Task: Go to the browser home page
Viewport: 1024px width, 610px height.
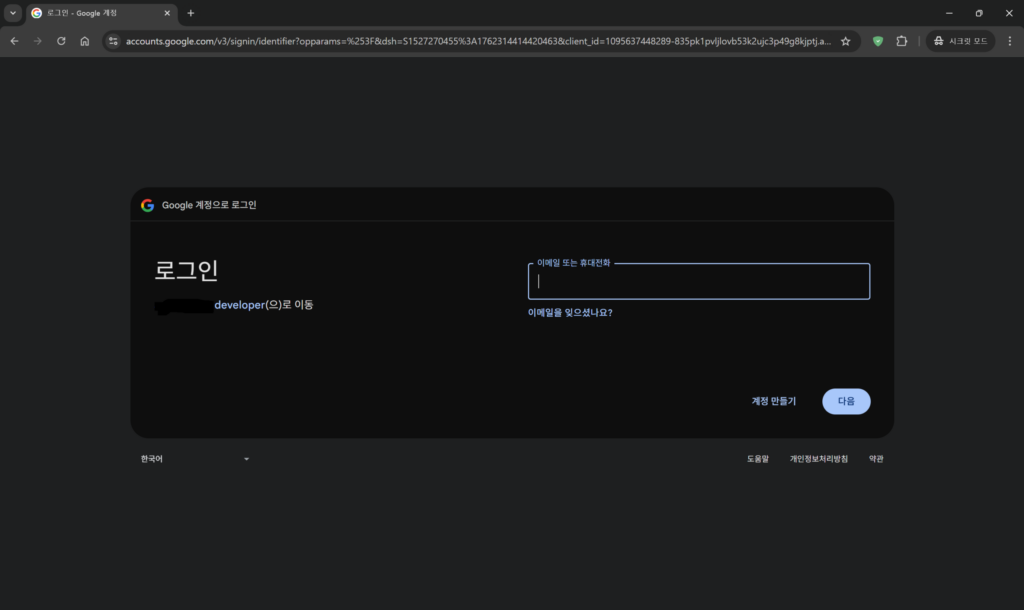Action: click(x=85, y=41)
